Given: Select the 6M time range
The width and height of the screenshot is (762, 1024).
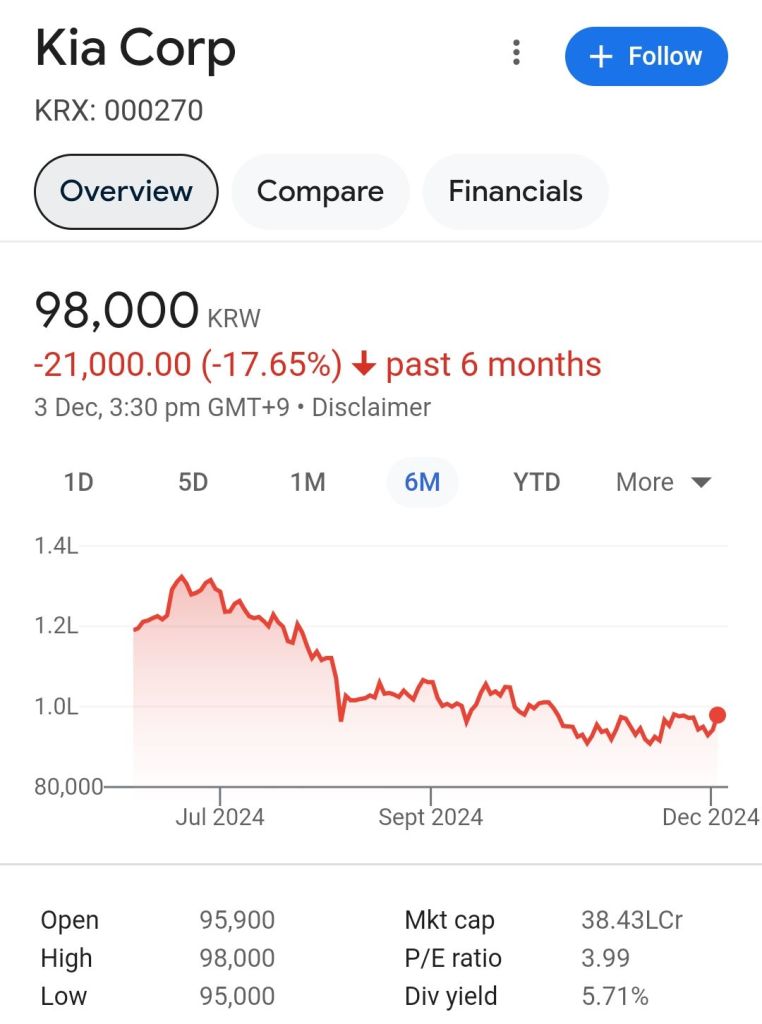Looking at the screenshot, I should pyautogui.click(x=422, y=482).
